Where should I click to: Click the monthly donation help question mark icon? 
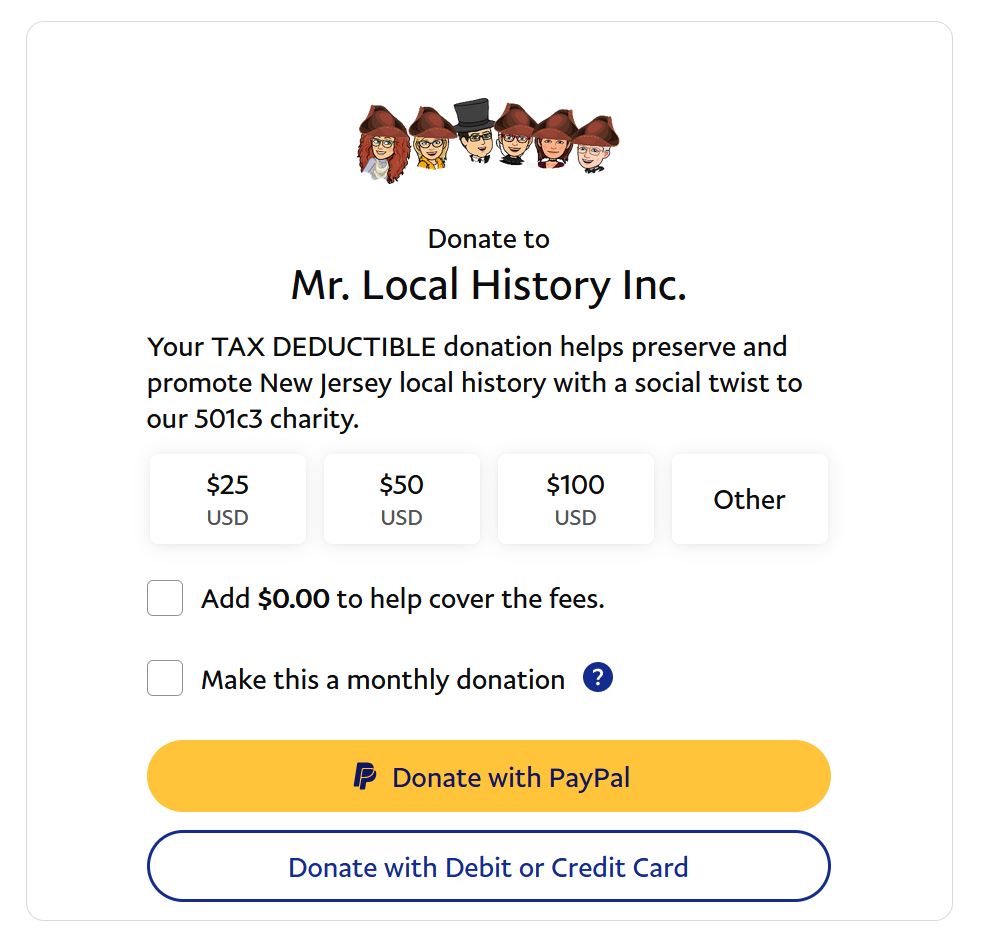click(x=597, y=678)
